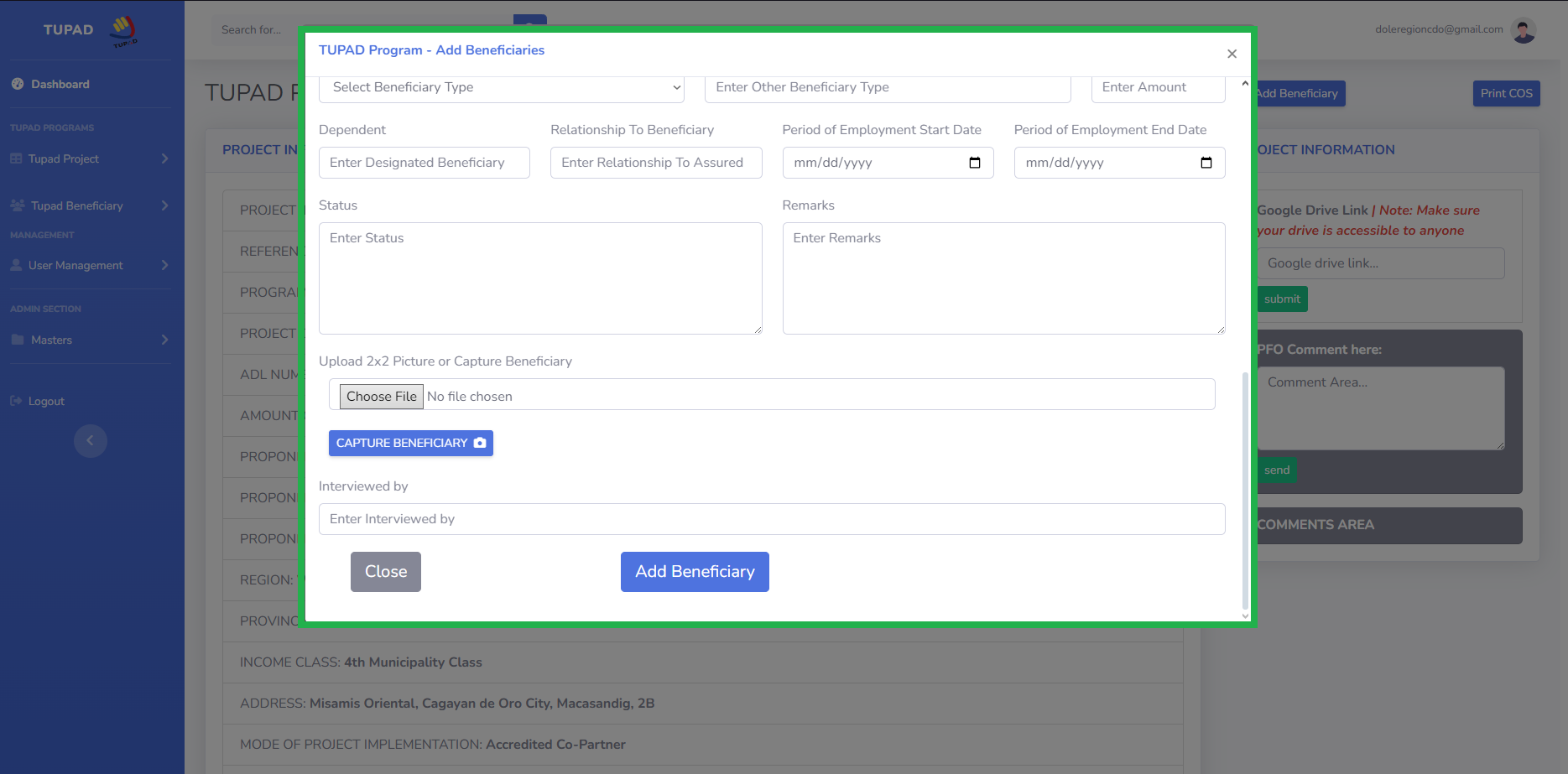
Task: Click the CAPTURE BENEFICIARY button
Action: (411, 443)
